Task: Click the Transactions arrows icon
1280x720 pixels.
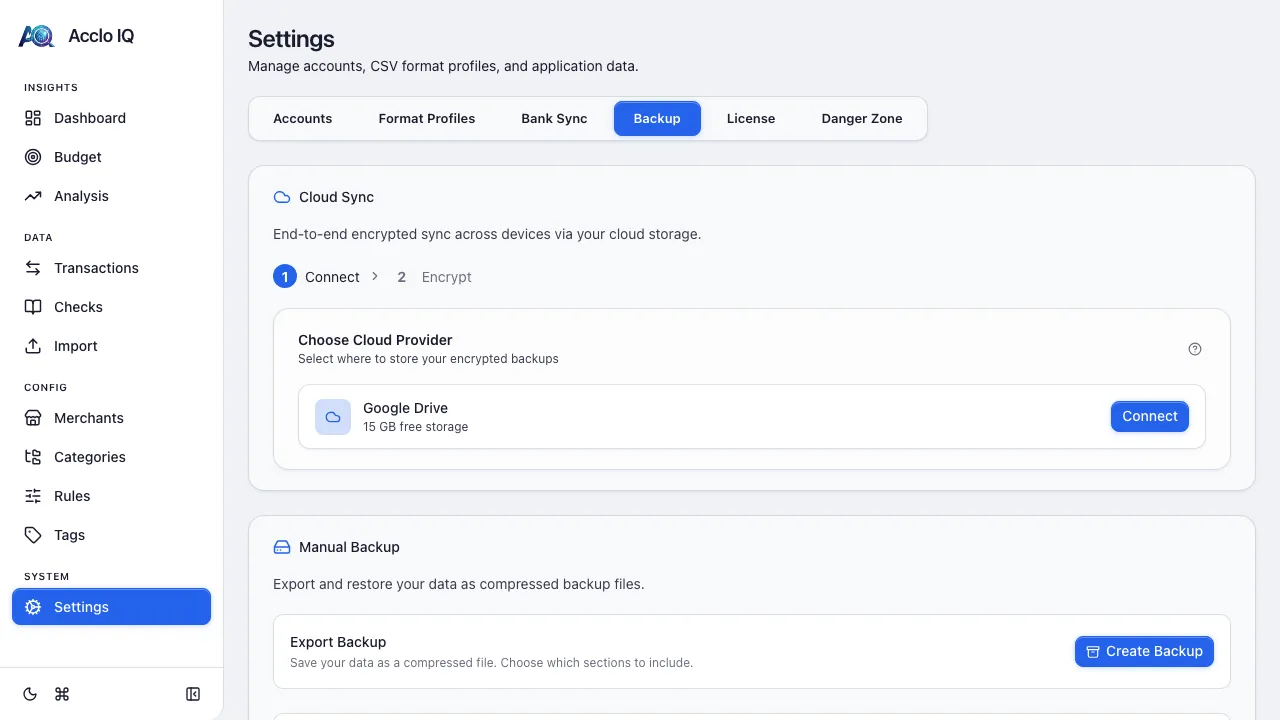Action: (33, 268)
